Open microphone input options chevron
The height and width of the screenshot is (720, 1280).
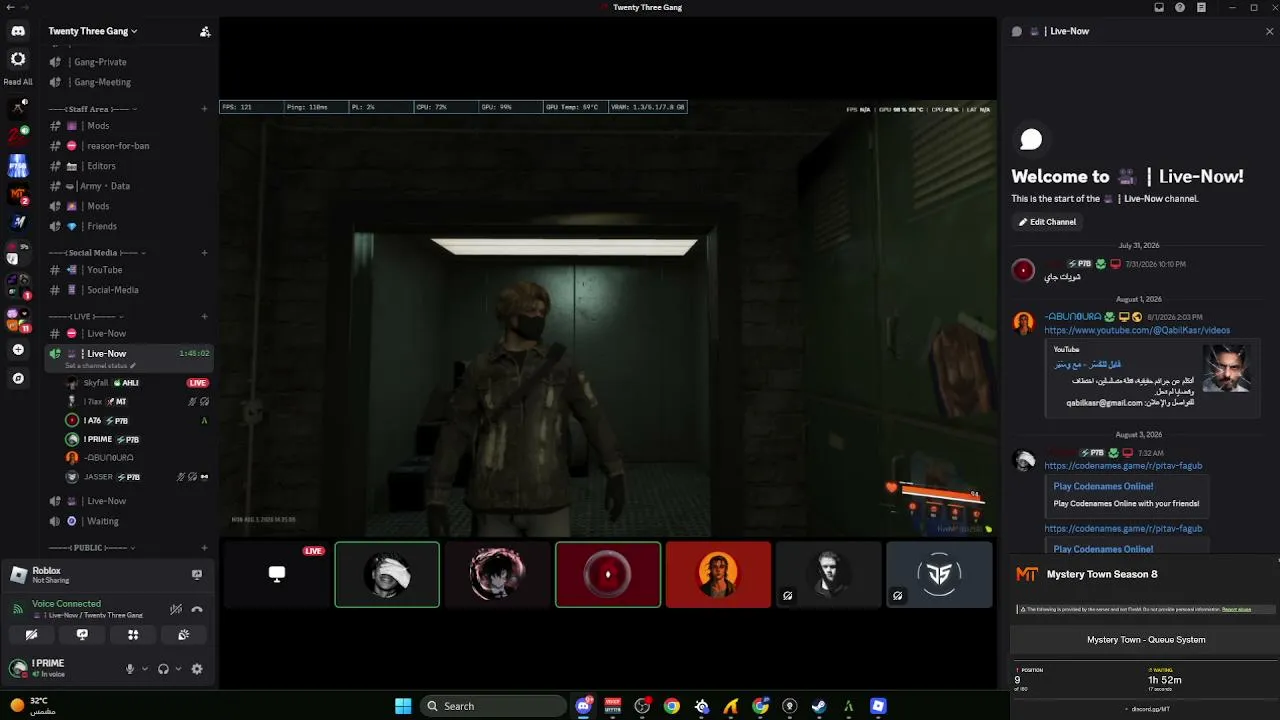[145, 669]
